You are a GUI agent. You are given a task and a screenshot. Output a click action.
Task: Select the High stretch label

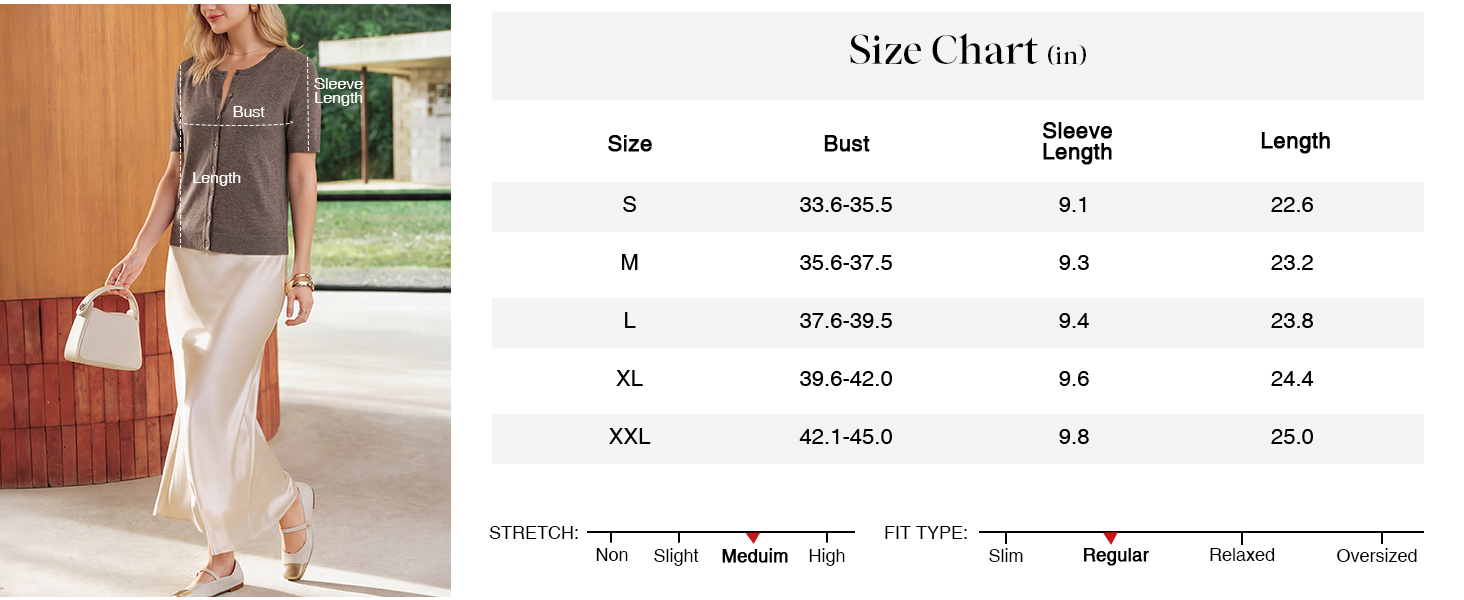click(x=827, y=556)
